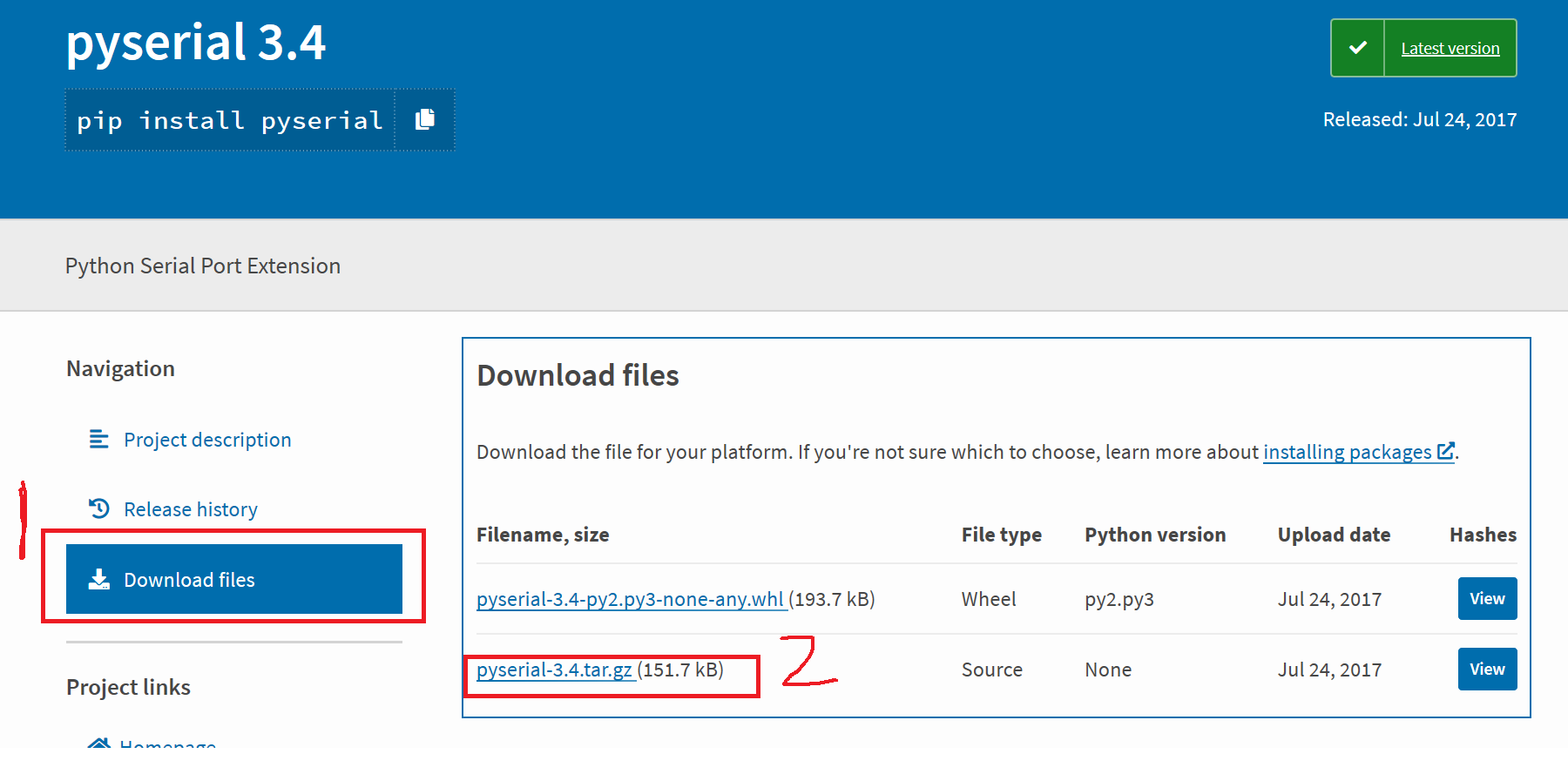Image resolution: width=1568 pixels, height=774 pixels.
Task: Click the upload date in the Wheel row
Action: coord(1329,599)
